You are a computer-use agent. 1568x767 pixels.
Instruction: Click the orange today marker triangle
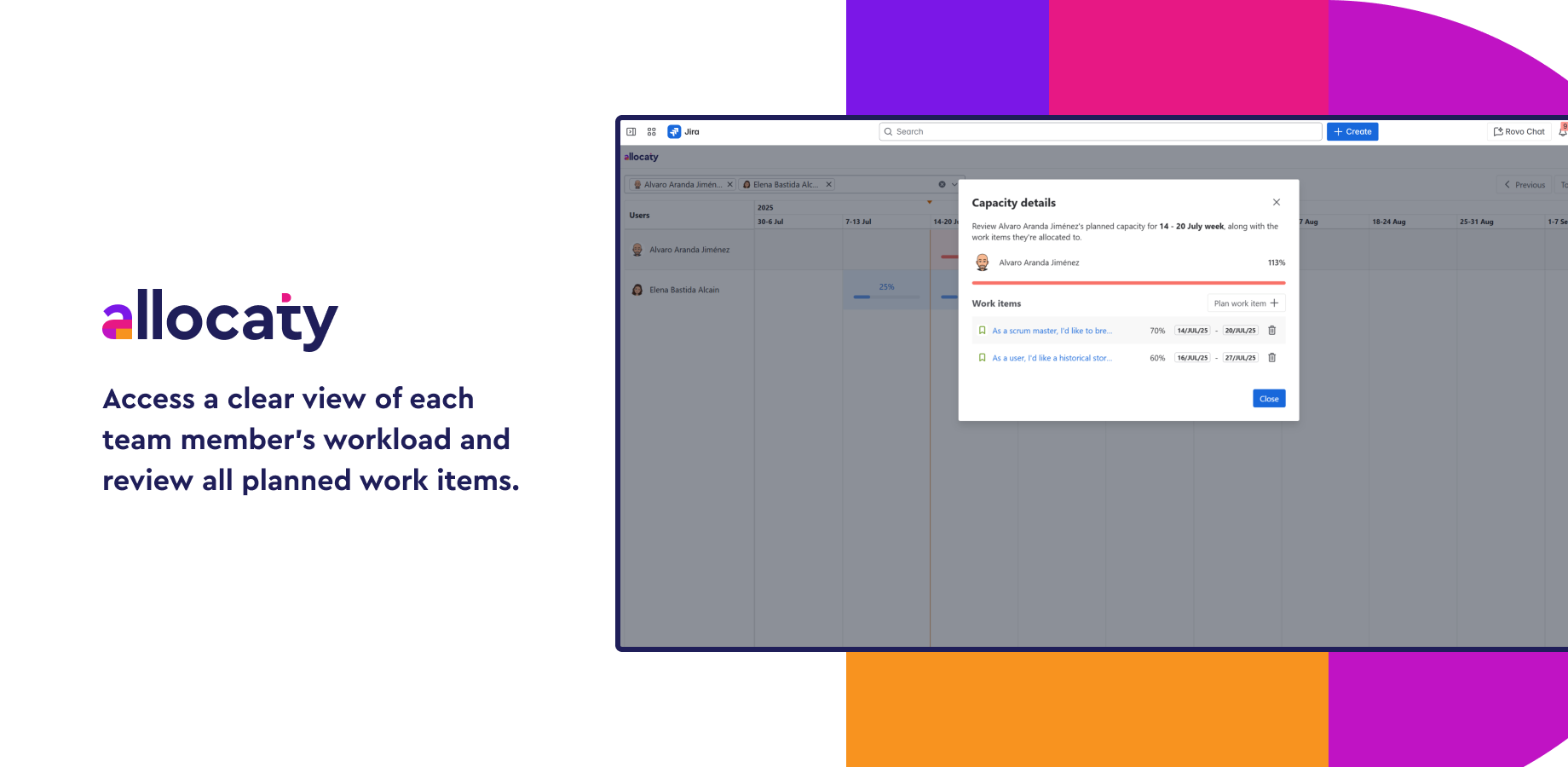930,203
